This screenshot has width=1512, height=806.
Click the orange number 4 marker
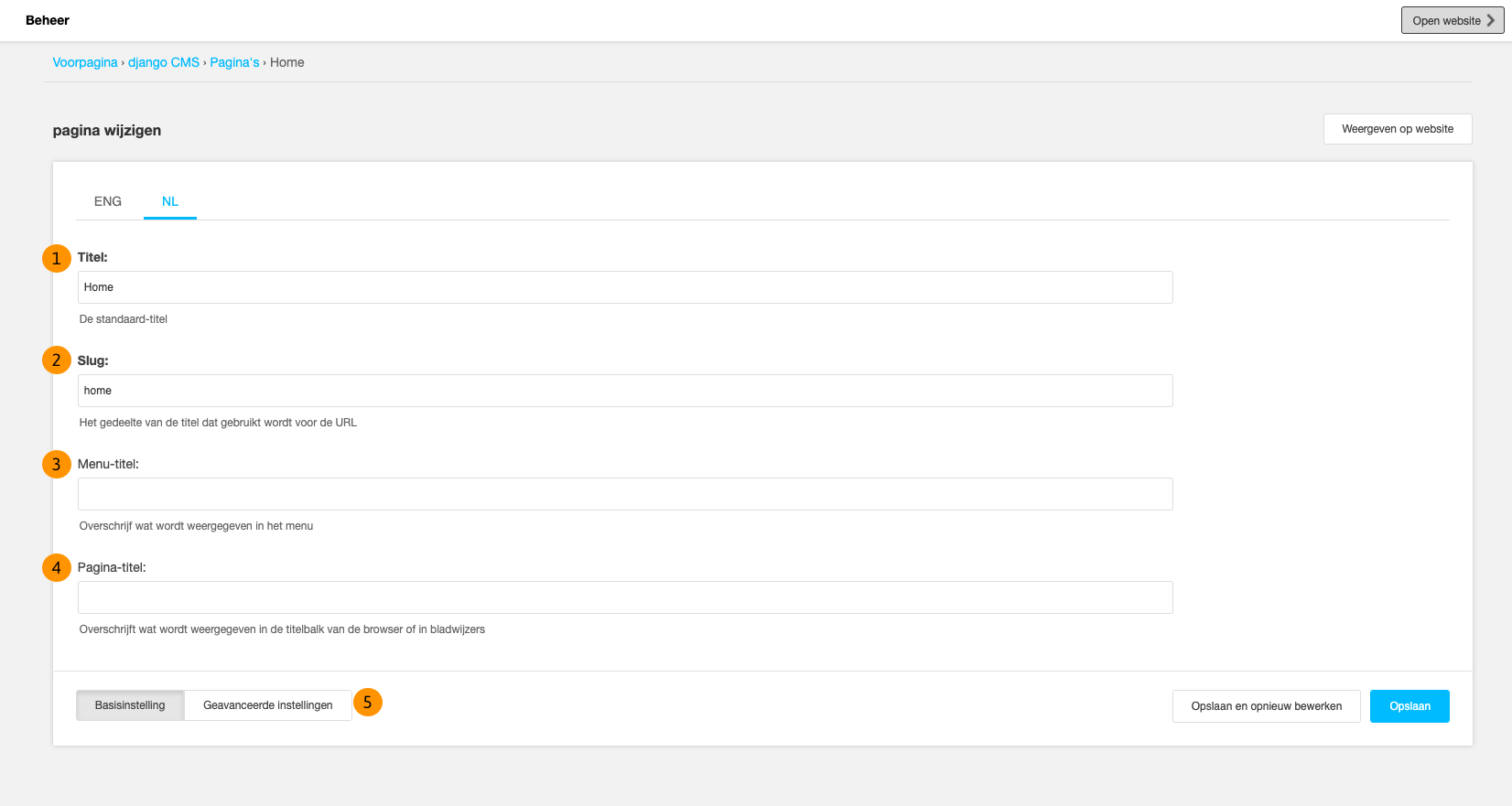tap(57, 568)
